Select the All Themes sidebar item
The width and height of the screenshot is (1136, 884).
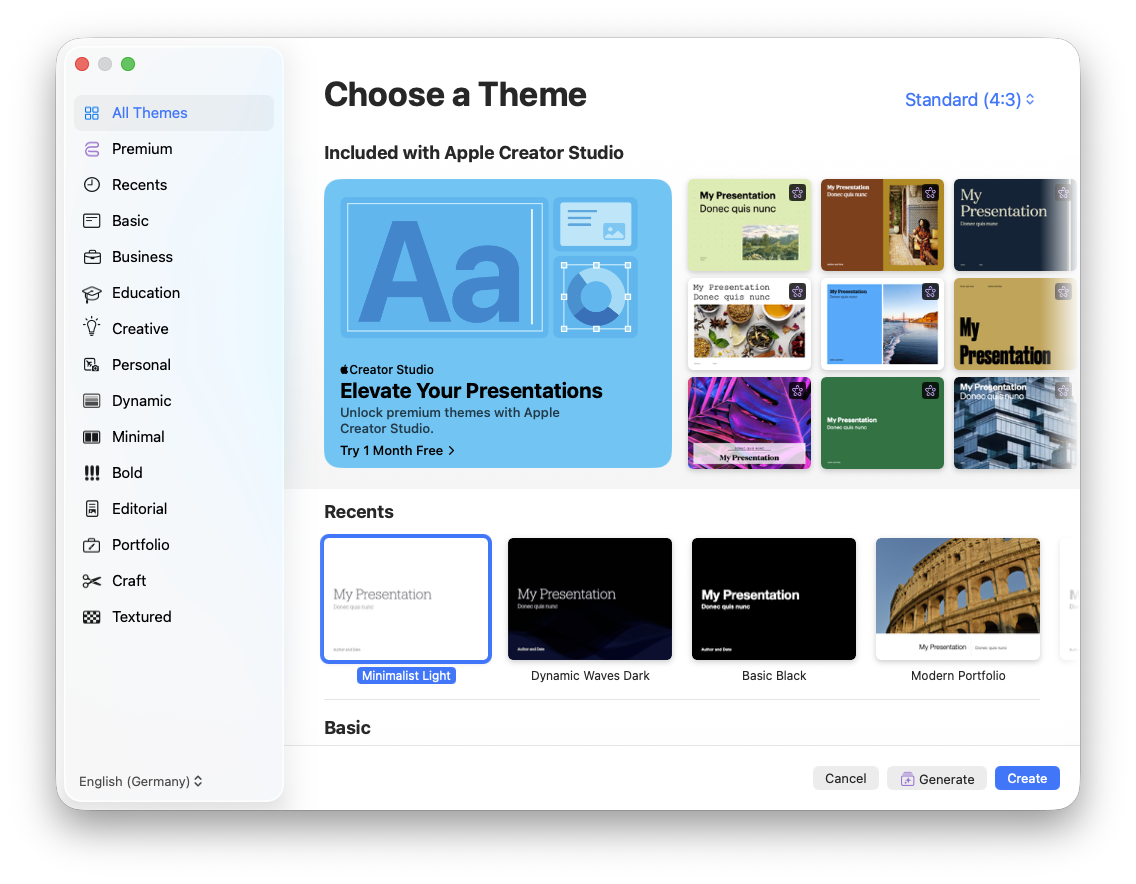[174, 113]
